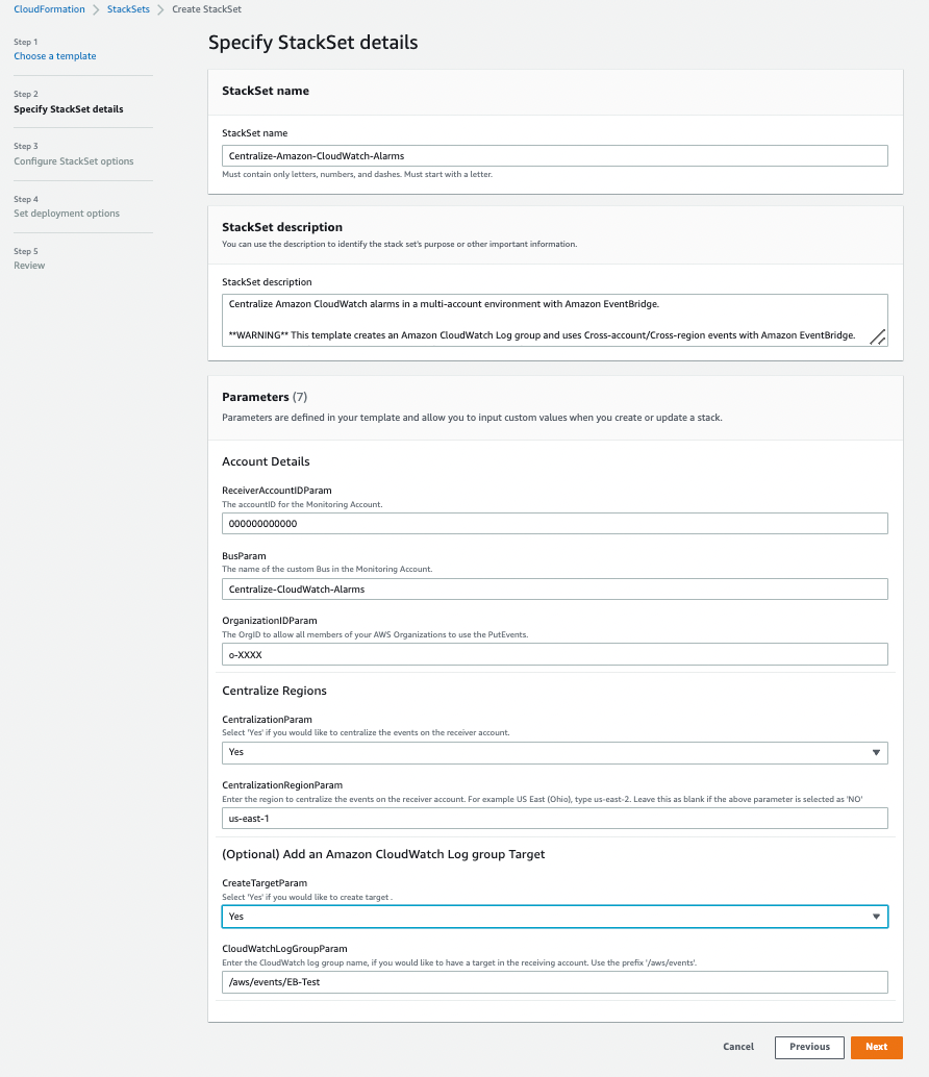929x1077 pixels.
Task: Click Cancel to abort StackSet creation
Action: (x=738, y=1046)
